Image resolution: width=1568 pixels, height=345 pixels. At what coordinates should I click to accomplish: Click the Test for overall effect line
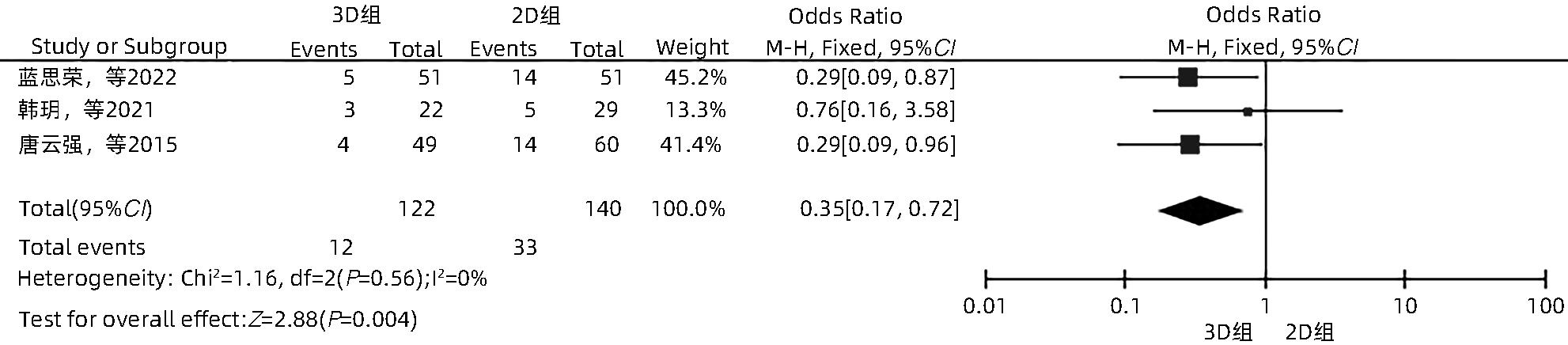coord(218,320)
